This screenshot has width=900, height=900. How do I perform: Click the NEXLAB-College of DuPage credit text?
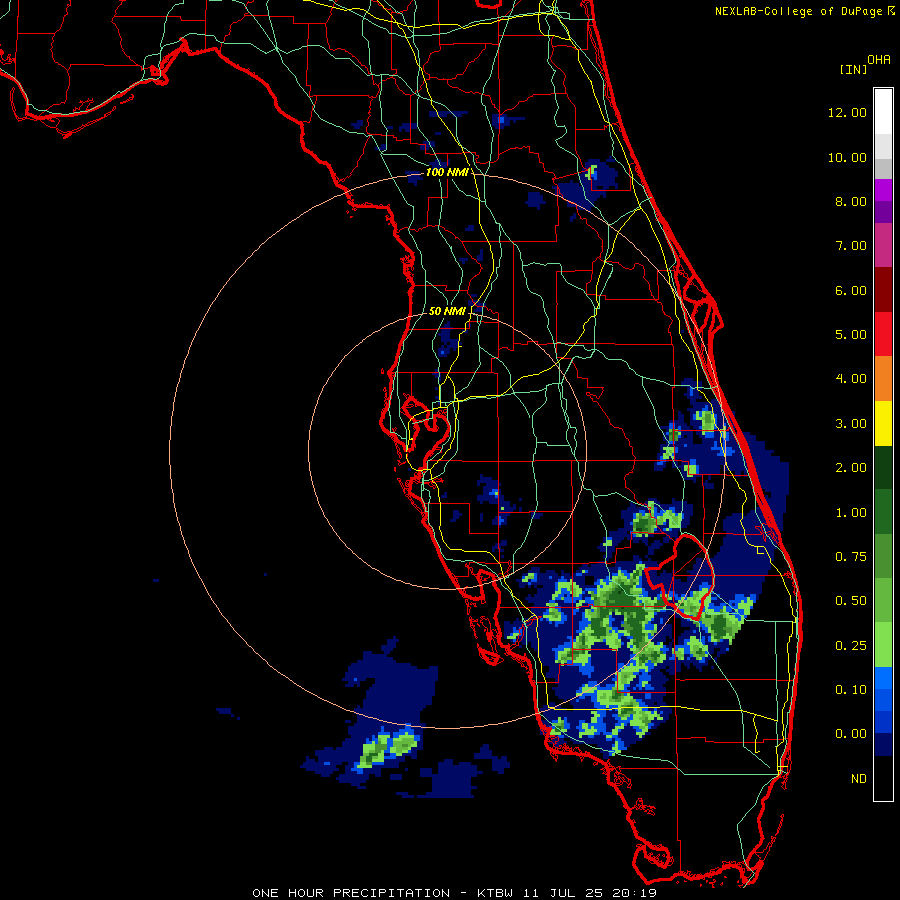pyautogui.click(x=798, y=11)
